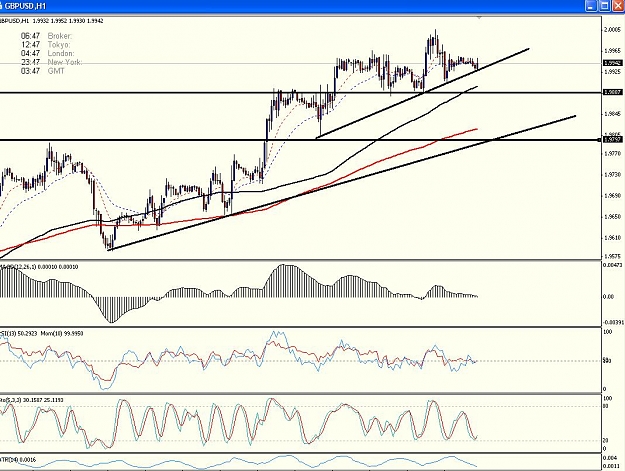The width and height of the screenshot is (625, 471).
Task: Click the 2.0005 value on price scale
Action: [613, 29]
